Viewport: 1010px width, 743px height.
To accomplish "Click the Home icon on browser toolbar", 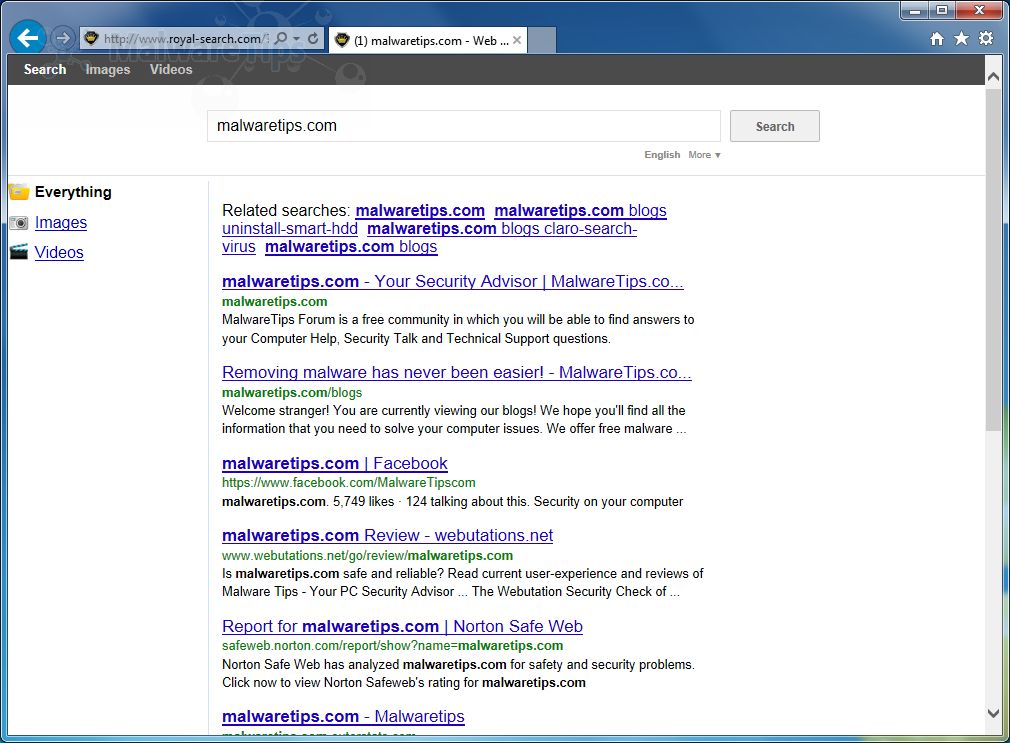I will point(936,38).
